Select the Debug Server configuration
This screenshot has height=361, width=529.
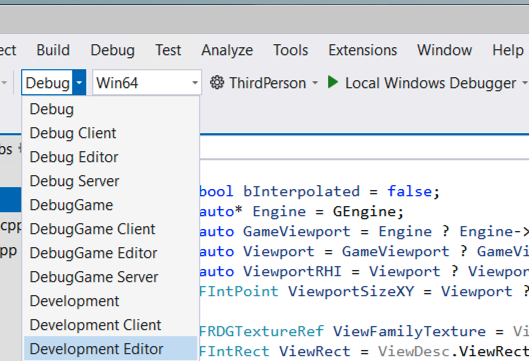click(x=111, y=181)
